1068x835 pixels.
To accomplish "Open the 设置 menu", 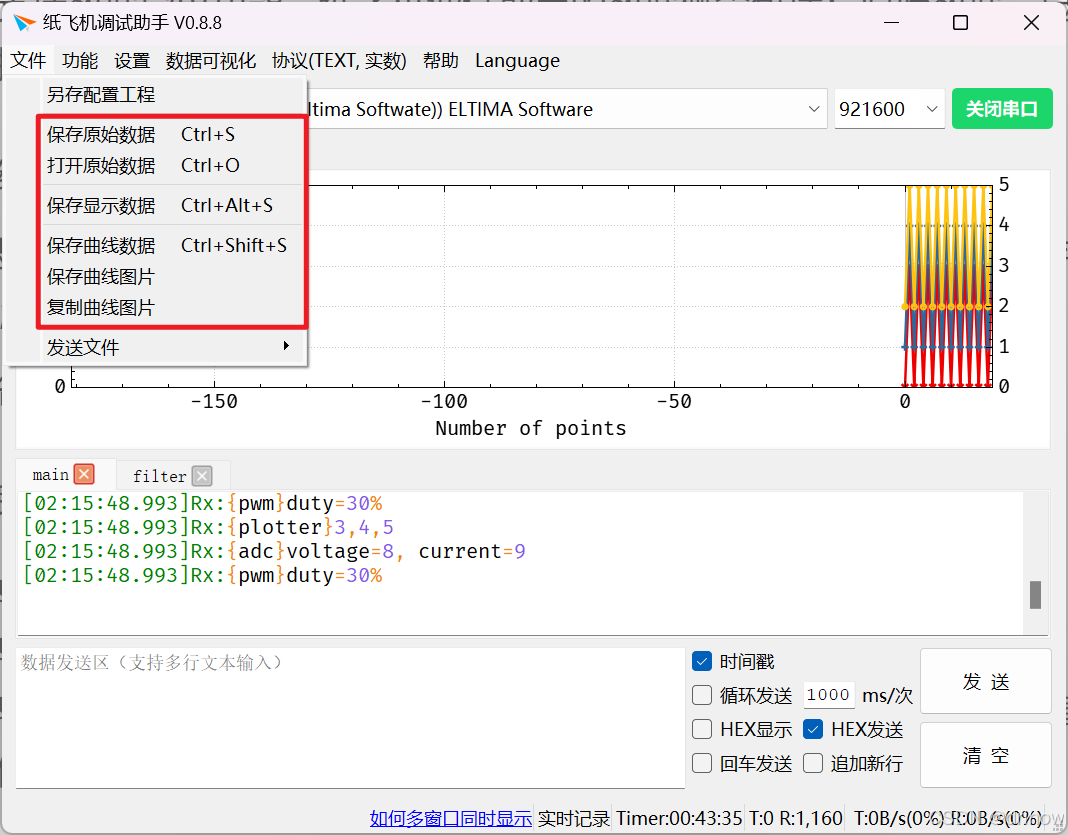I will pyautogui.click(x=131, y=61).
